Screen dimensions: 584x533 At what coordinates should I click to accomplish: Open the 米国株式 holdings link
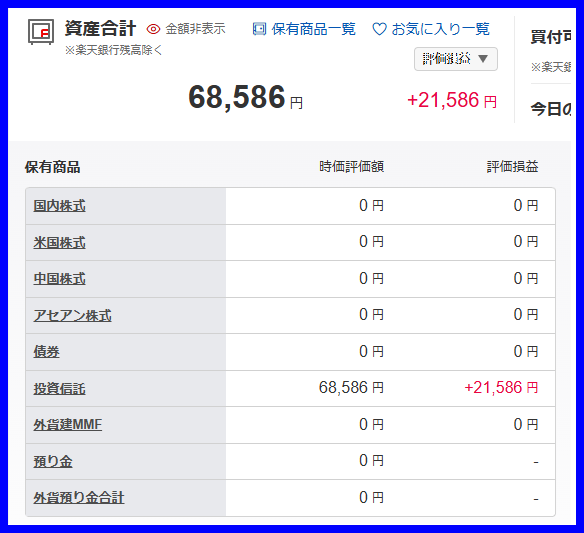60,242
